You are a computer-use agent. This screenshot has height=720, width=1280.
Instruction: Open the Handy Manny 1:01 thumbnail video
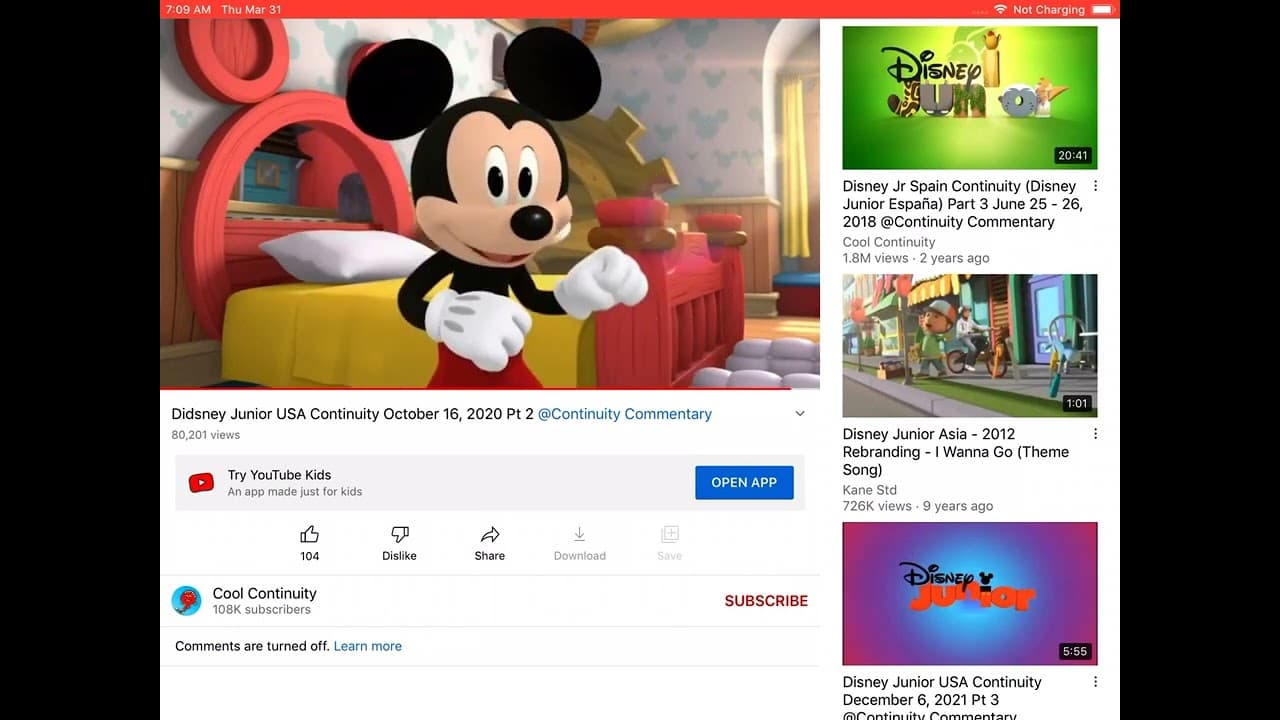pos(970,345)
